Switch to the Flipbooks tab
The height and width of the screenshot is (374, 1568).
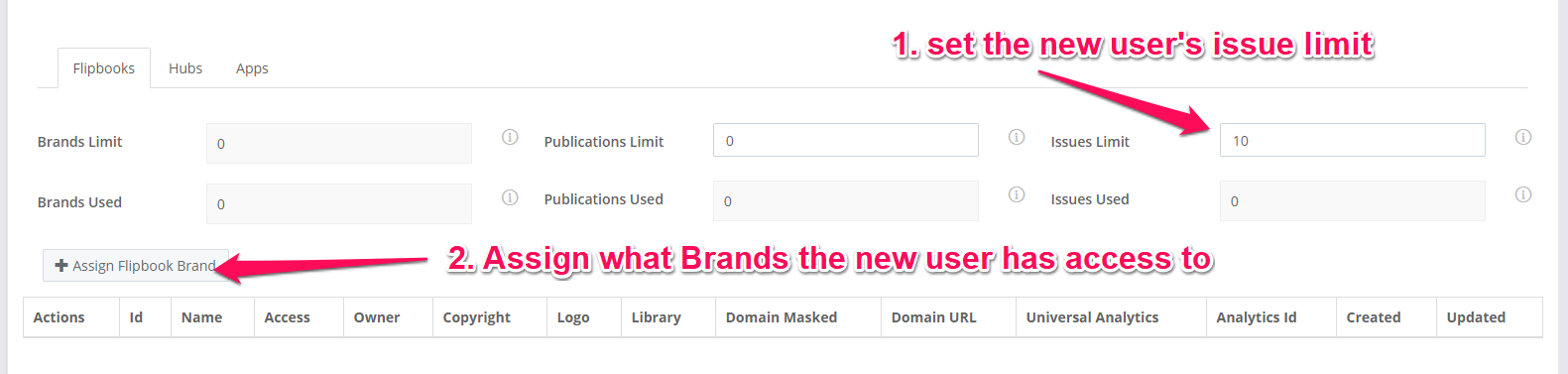click(x=104, y=68)
